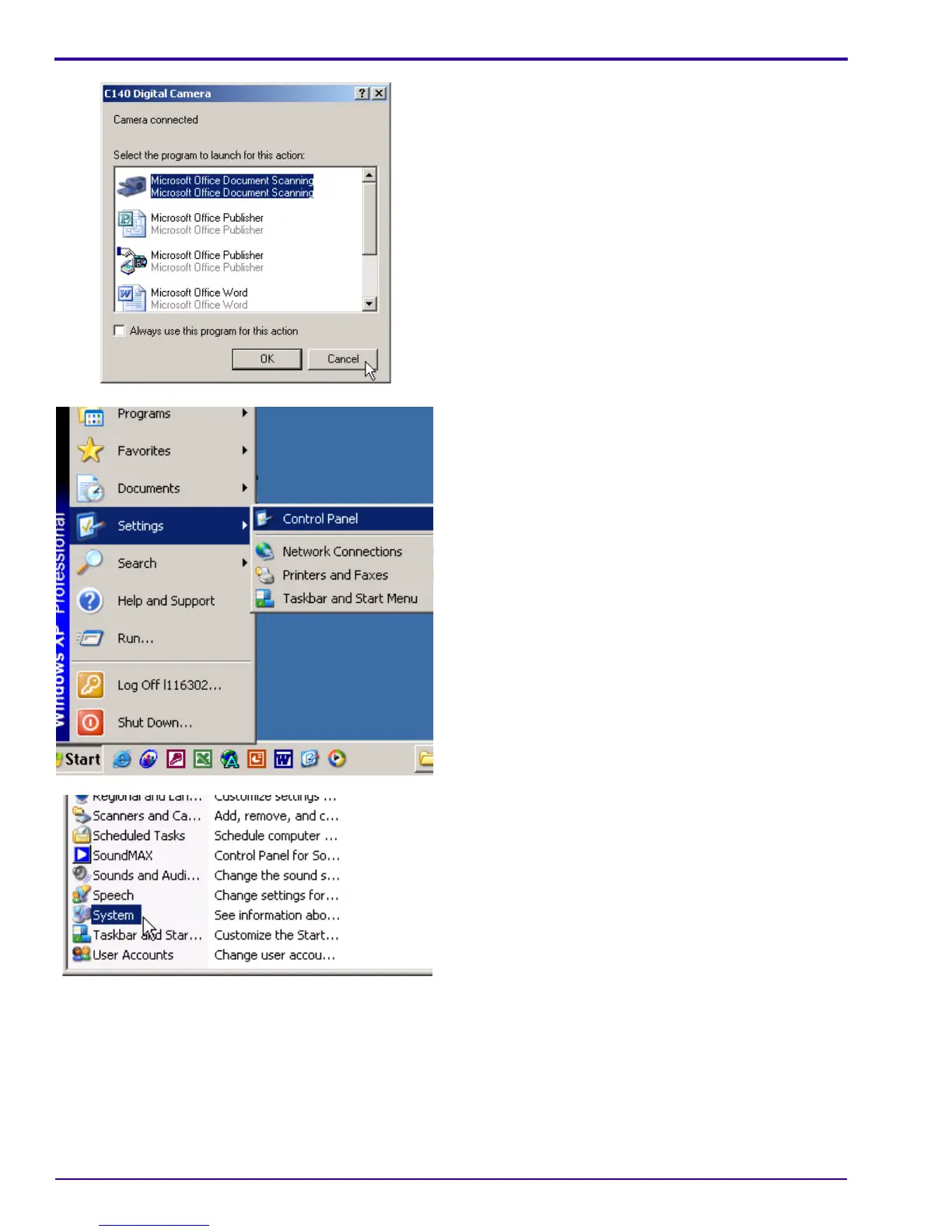Launch Windows Media Player from quick launch
Screen dimensions: 952x1232
[x=337, y=759]
